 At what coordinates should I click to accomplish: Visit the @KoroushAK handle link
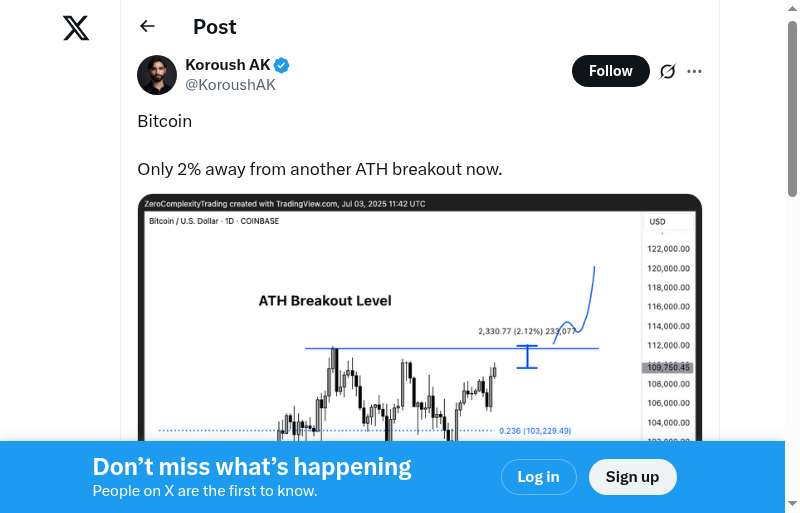[230, 85]
